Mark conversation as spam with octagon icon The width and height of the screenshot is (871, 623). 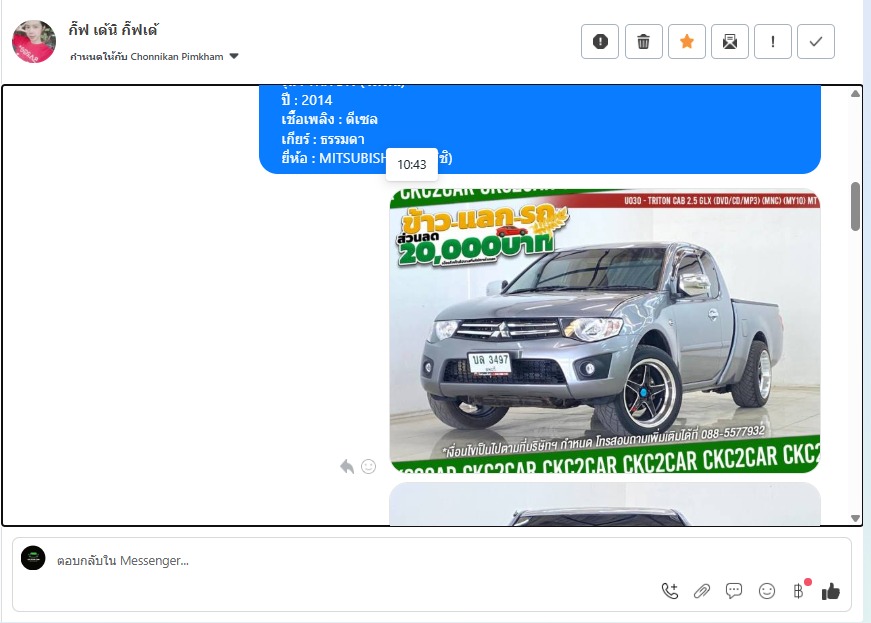(600, 42)
